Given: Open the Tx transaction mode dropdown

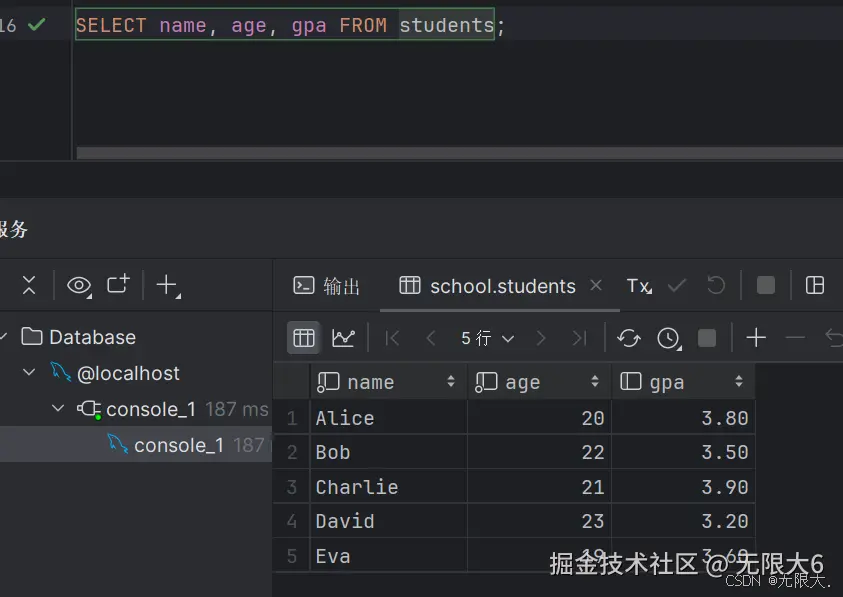Looking at the screenshot, I should tap(639, 286).
